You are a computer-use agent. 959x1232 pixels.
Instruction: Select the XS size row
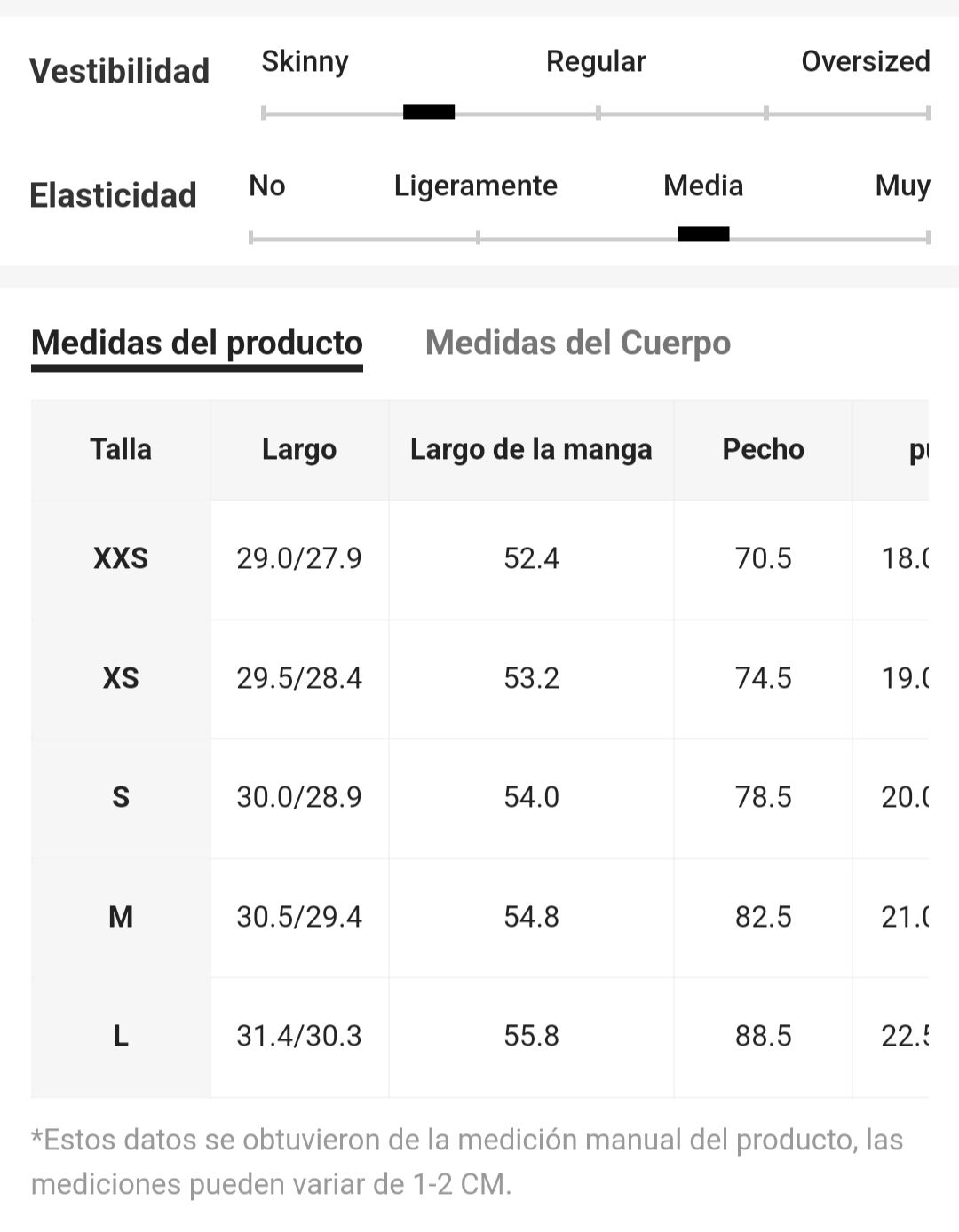click(479, 679)
